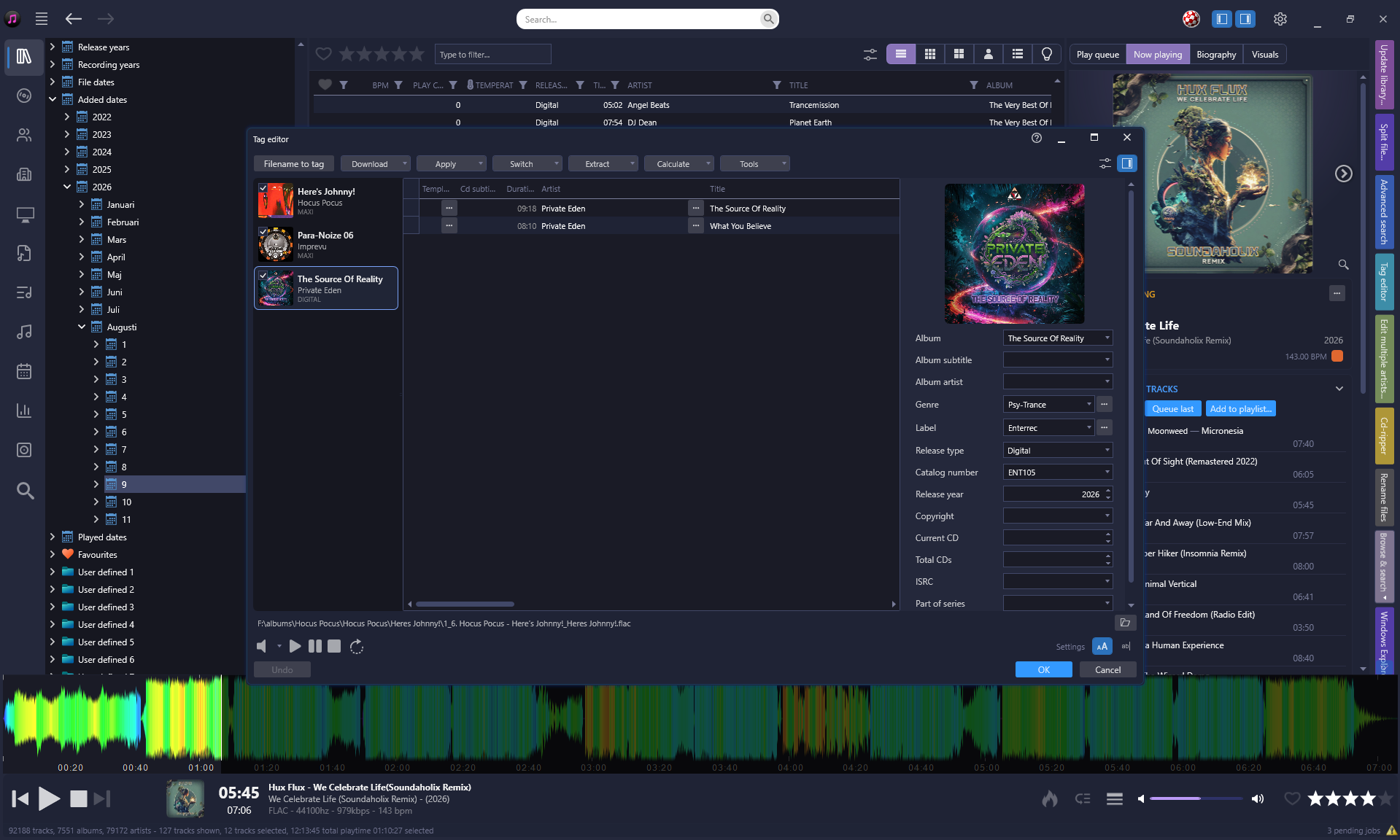
Task: Toggle favourite heart in player bar
Action: point(1291,799)
